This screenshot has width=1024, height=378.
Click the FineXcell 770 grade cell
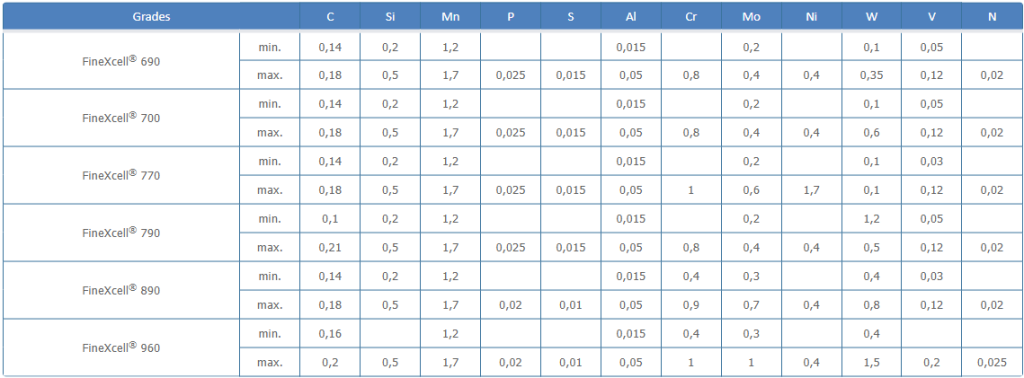pos(121,175)
